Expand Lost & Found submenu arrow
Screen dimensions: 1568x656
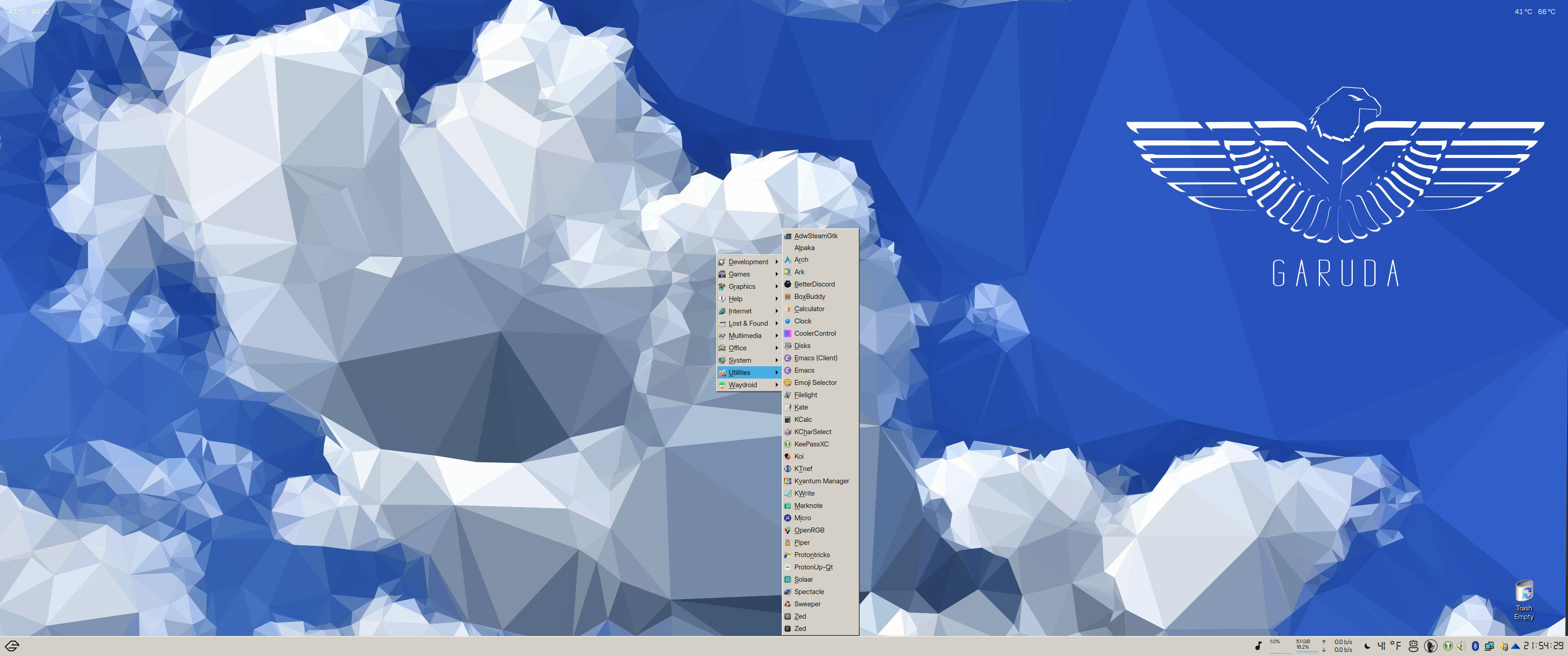(777, 324)
